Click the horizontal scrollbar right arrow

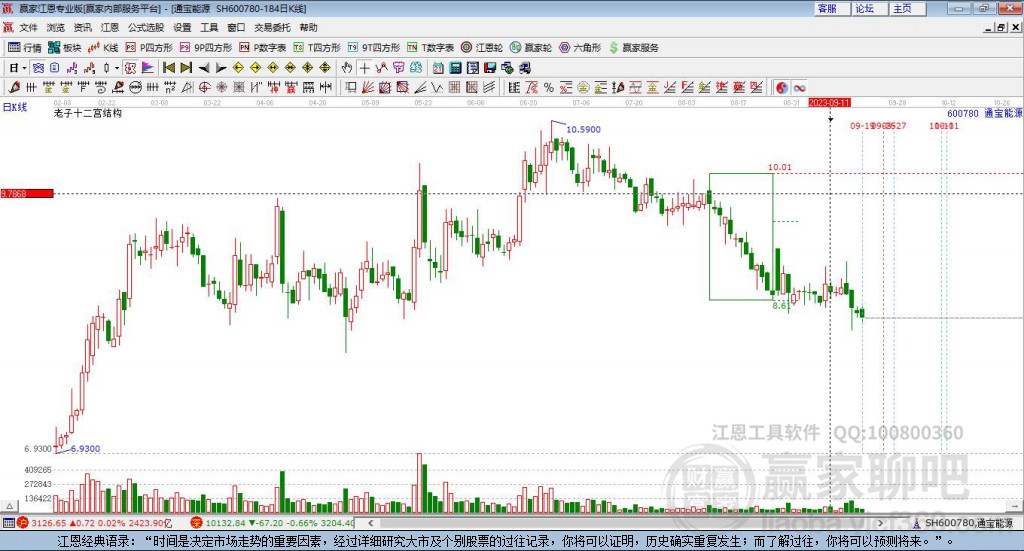pyautogui.click(x=880, y=523)
